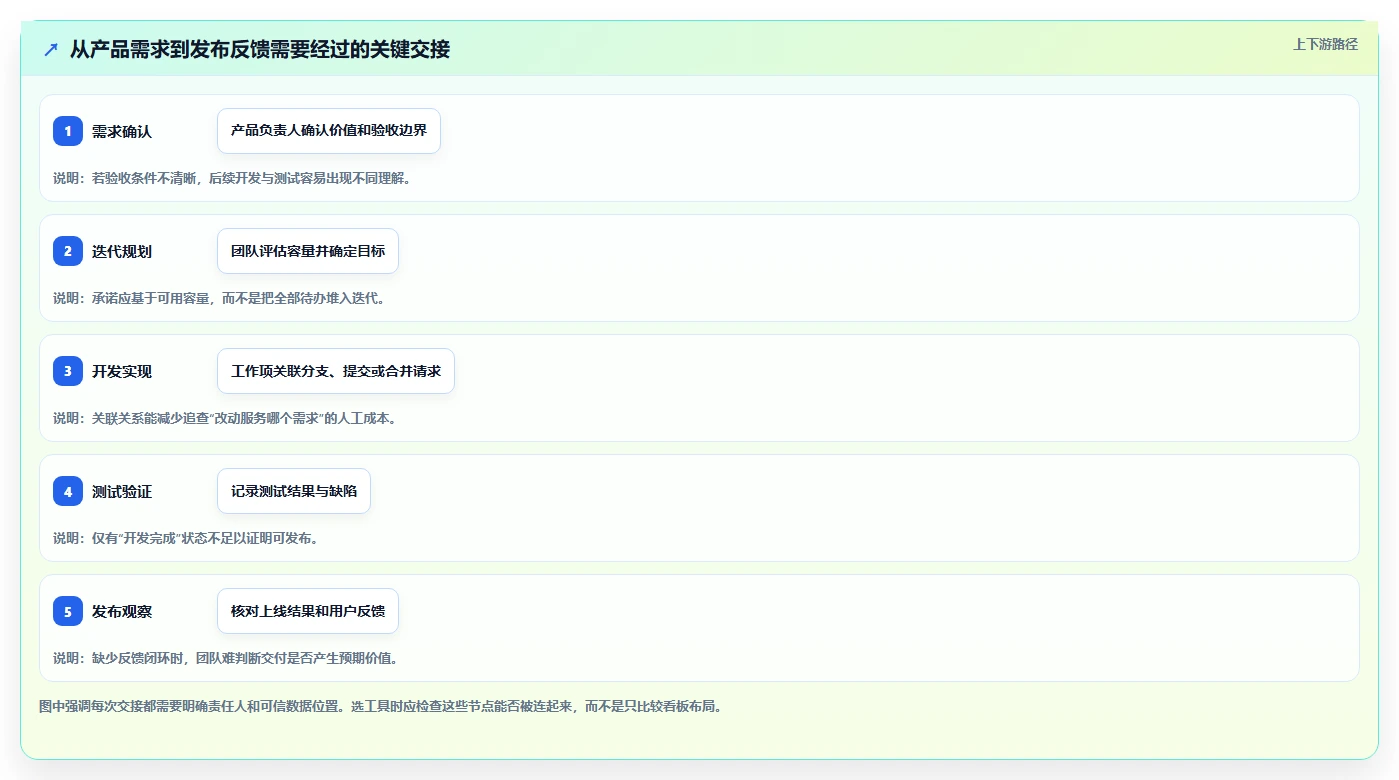
Task: Click the 上下游路径 label in the header
Action: 1325,44
